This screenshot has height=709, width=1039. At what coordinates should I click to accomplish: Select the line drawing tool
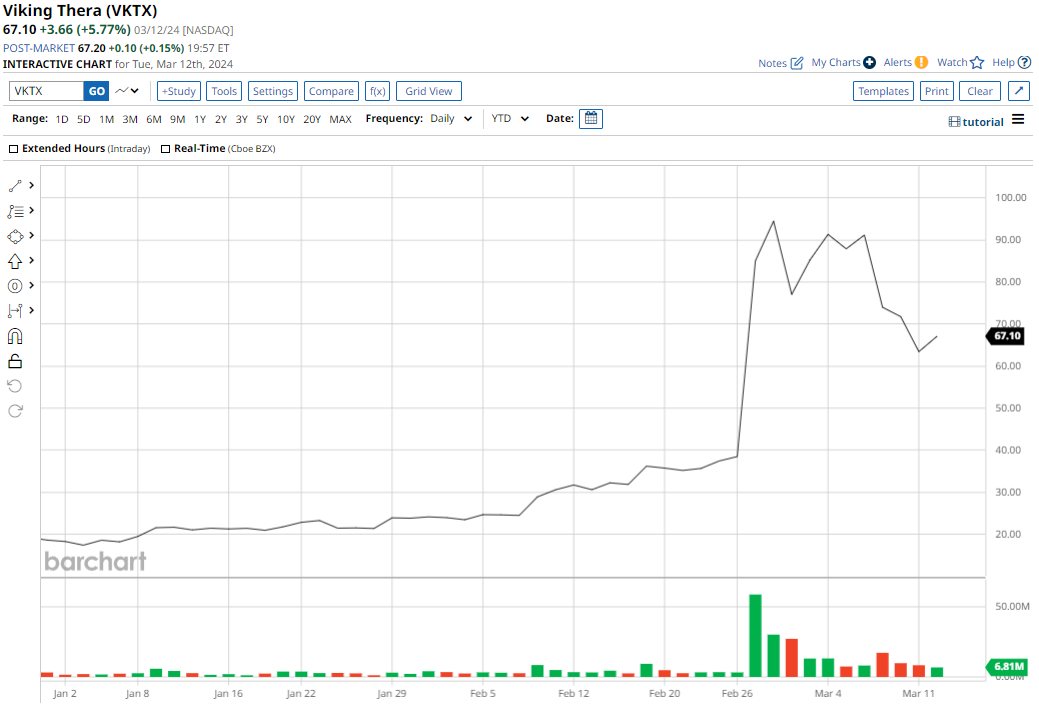[x=15, y=186]
